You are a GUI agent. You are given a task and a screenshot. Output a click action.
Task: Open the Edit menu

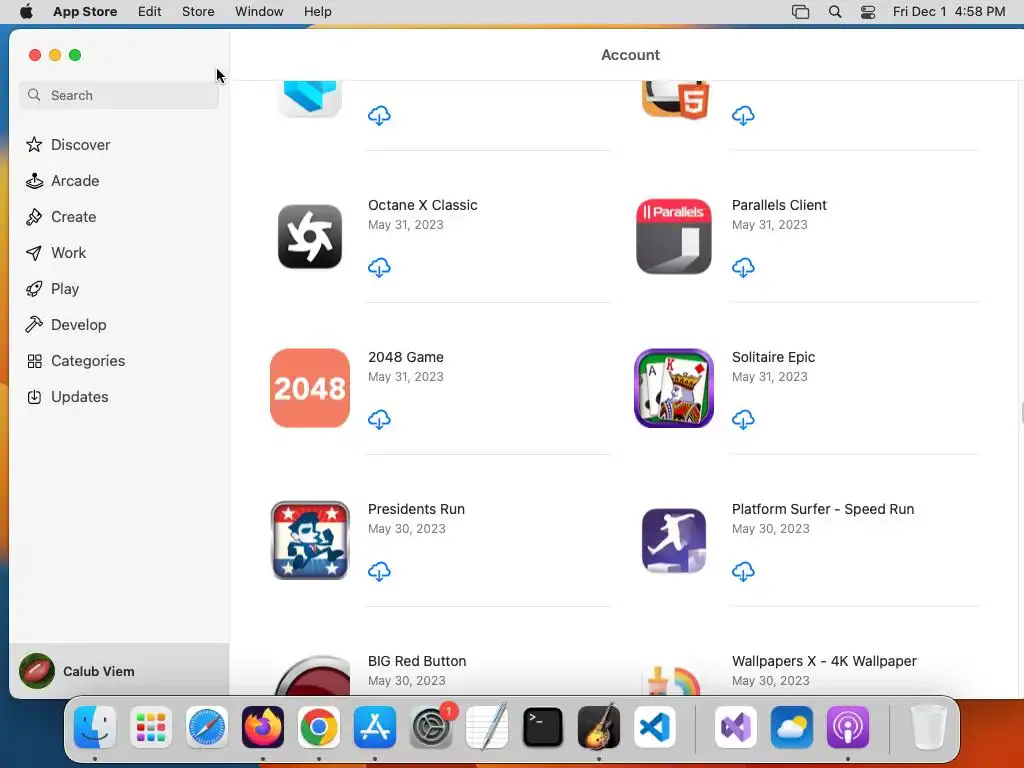[x=150, y=12]
